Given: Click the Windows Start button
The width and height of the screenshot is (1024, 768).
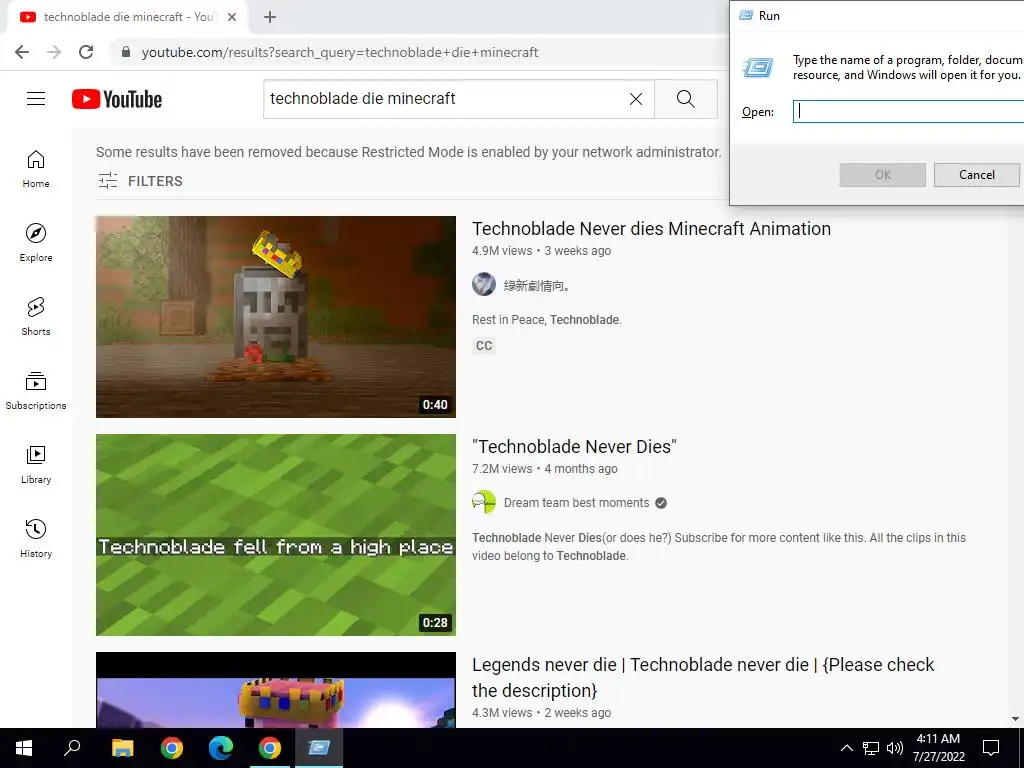Looking at the screenshot, I should (24, 748).
